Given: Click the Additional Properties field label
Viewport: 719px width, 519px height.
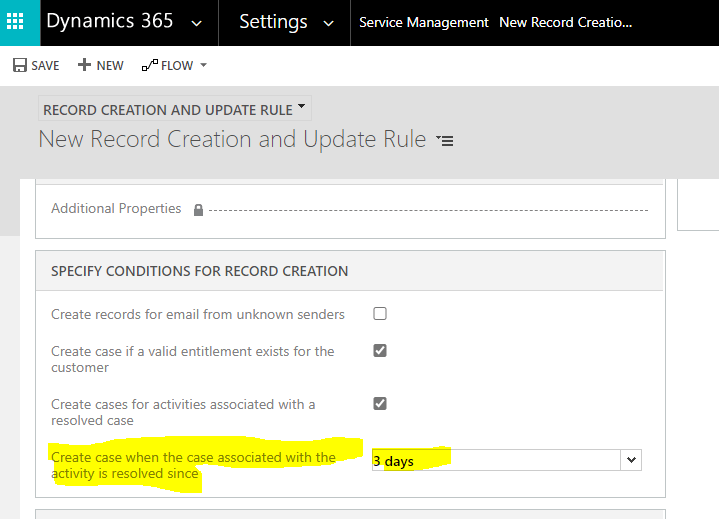Looking at the screenshot, I should point(116,209).
